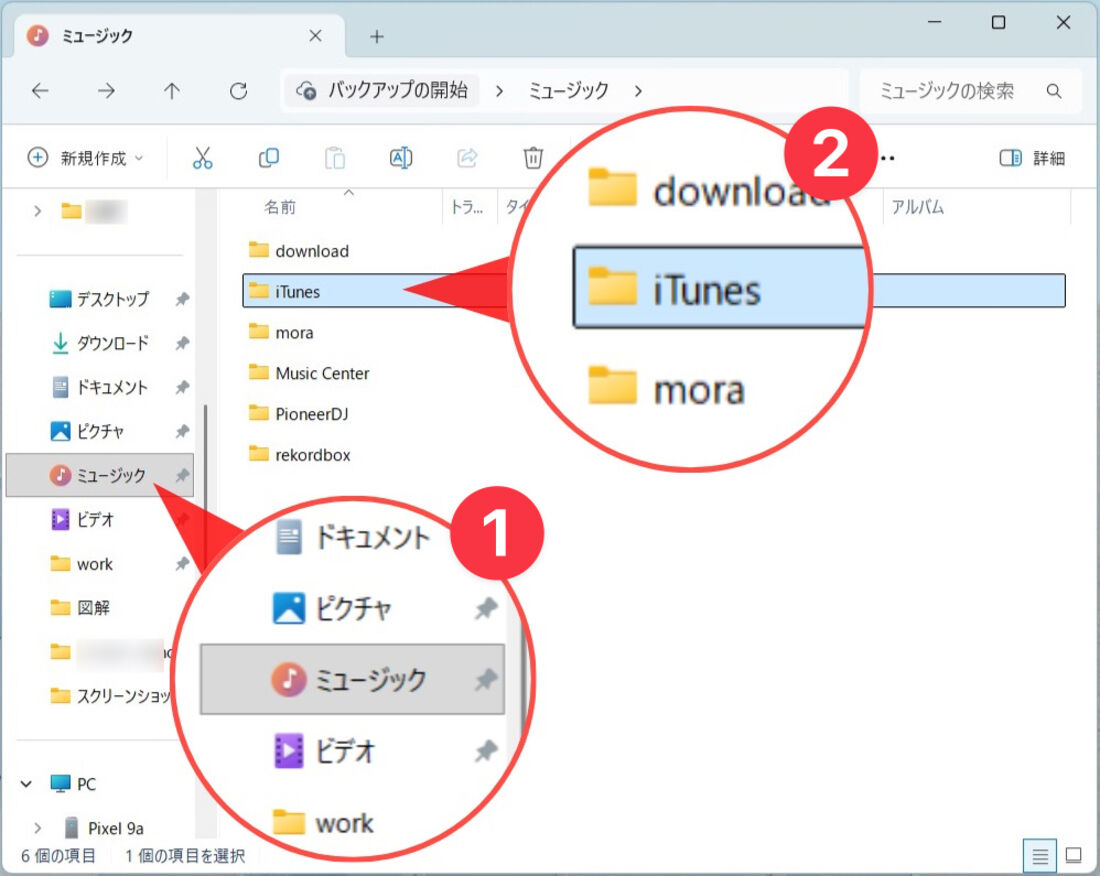Image resolution: width=1100 pixels, height=876 pixels.
Task: Open ミュージック in the sidebar
Action: point(99,475)
